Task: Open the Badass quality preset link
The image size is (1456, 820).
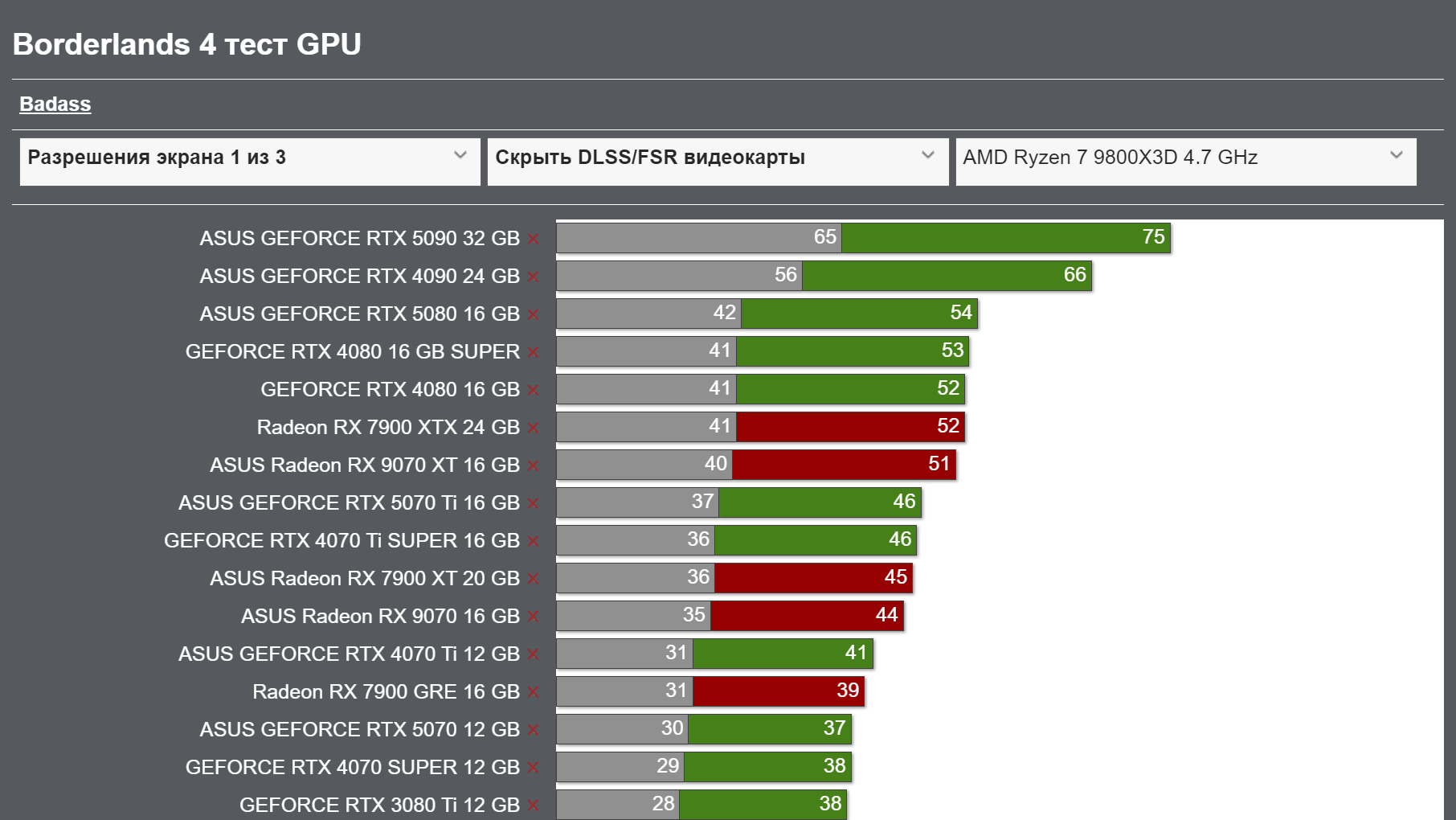Action: (x=55, y=104)
